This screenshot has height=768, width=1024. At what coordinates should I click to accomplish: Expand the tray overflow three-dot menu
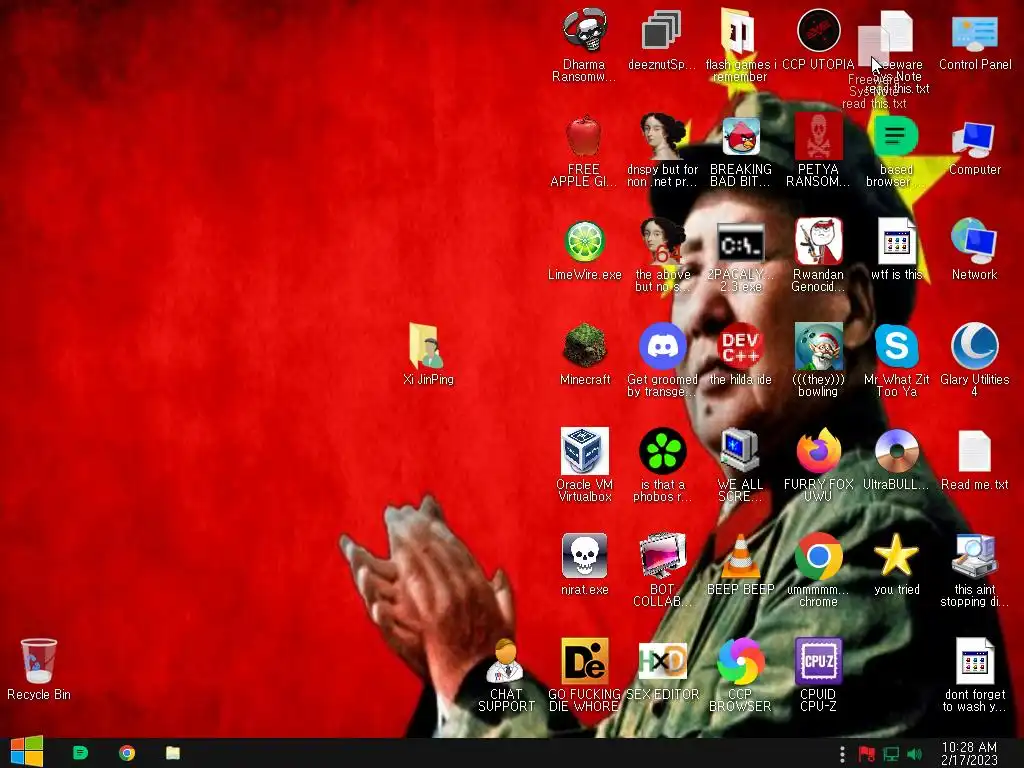842,754
